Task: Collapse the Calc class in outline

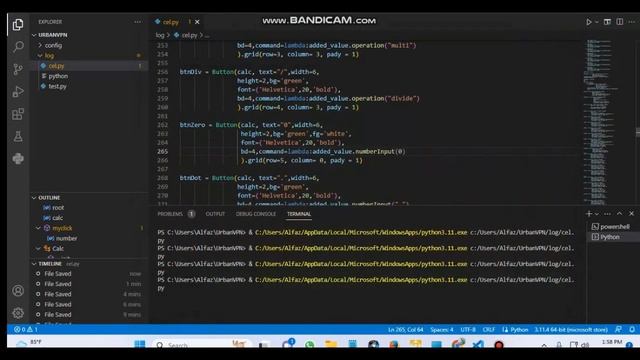Action: pos(39,249)
